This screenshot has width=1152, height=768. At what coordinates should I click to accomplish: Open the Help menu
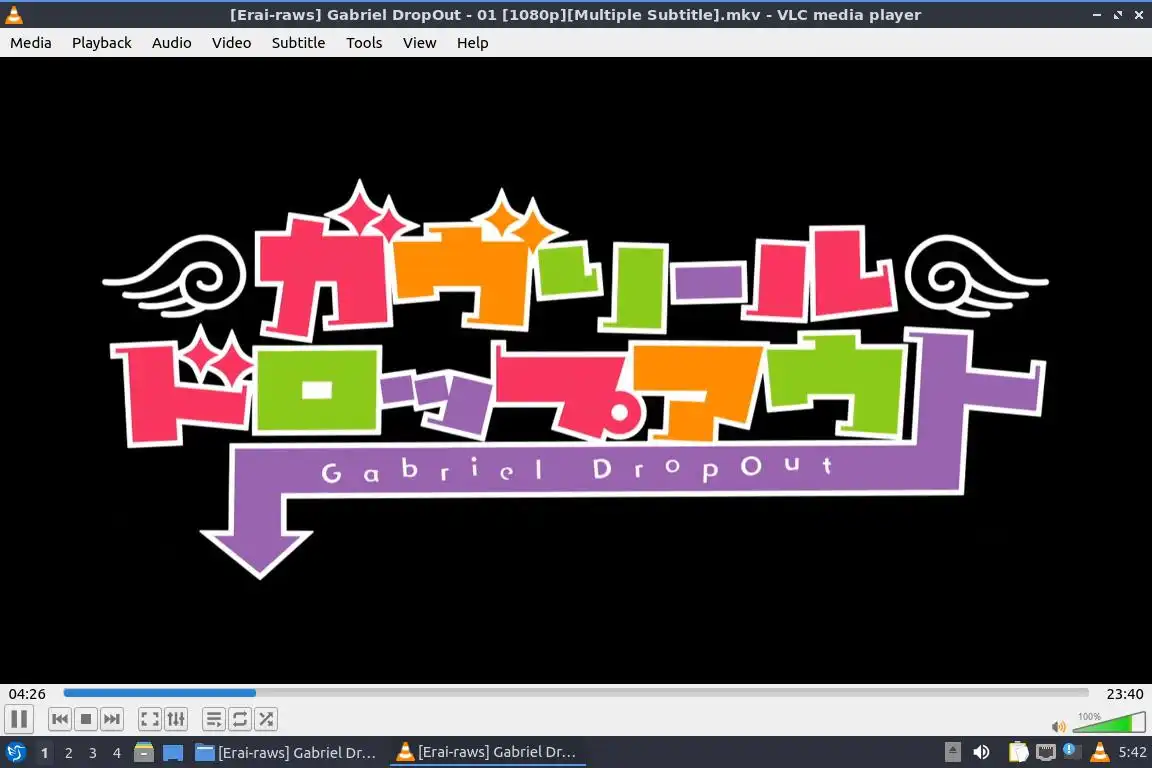472,43
